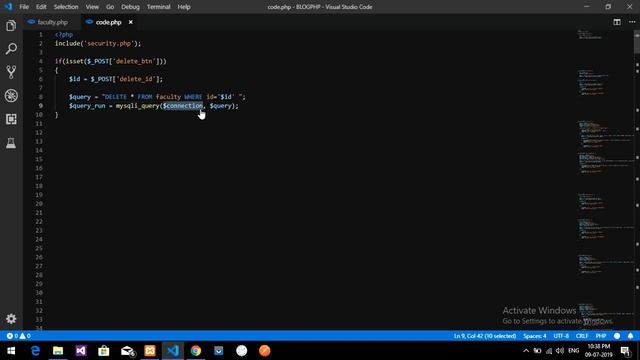Change line endings via CRLF

pyautogui.click(x=582, y=336)
